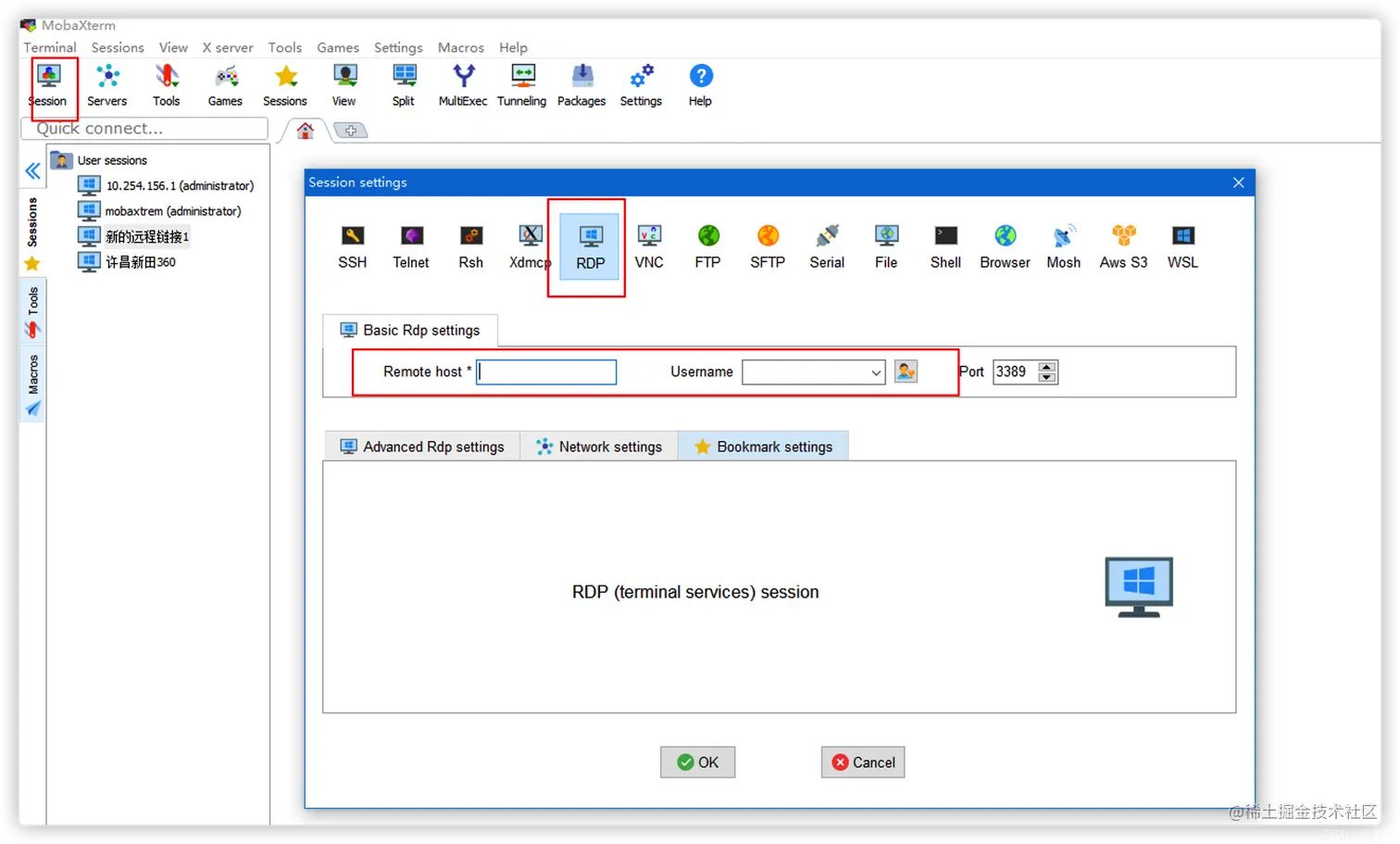The image size is (1400, 844).
Task: Open the Settings menu in menu bar
Action: click(398, 47)
